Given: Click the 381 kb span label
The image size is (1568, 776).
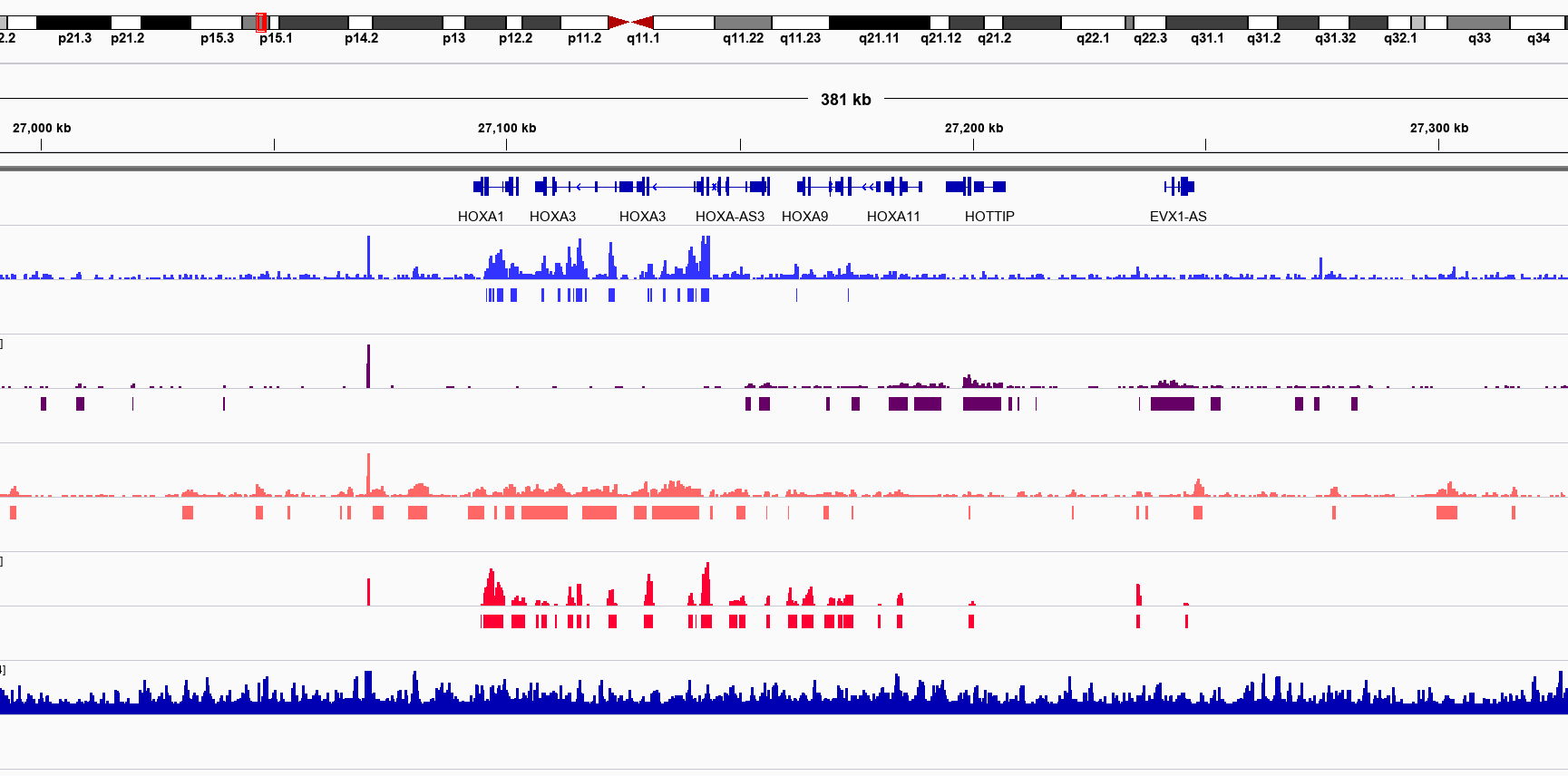Looking at the screenshot, I should click(x=845, y=100).
